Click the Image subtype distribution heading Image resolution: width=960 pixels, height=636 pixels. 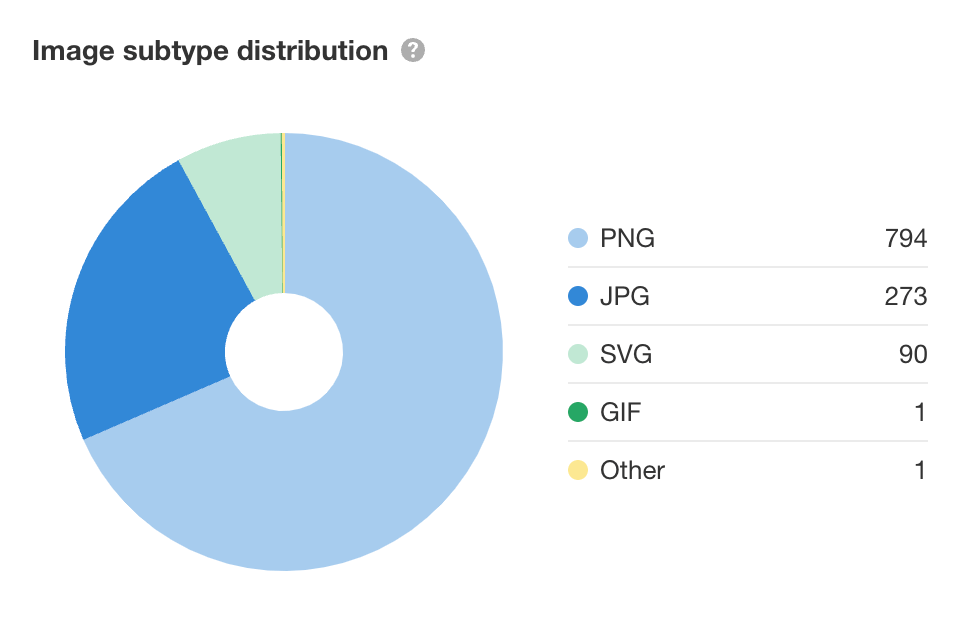pyautogui.click(x=210, y=50)
